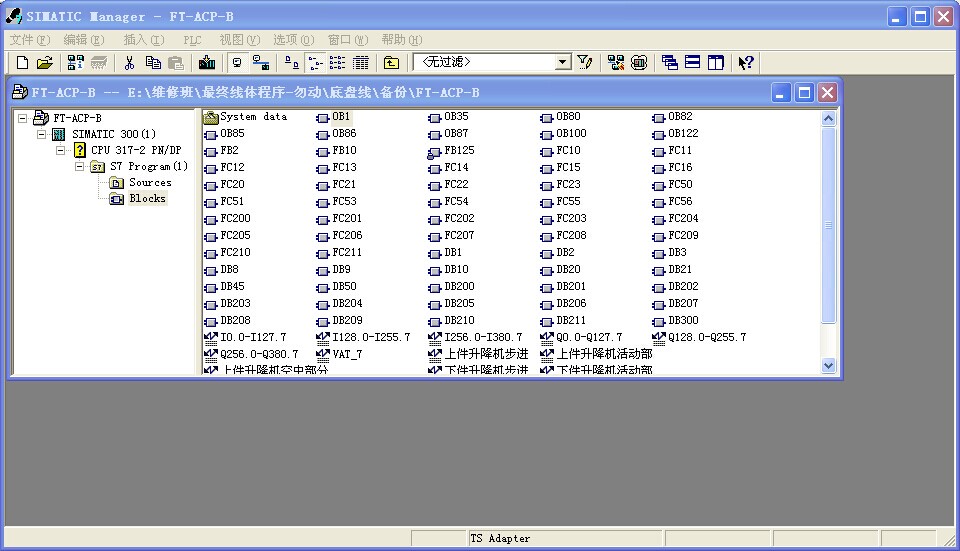Select Blocks folder in project tree
This screenshot has width=960, height=551.
147,198
